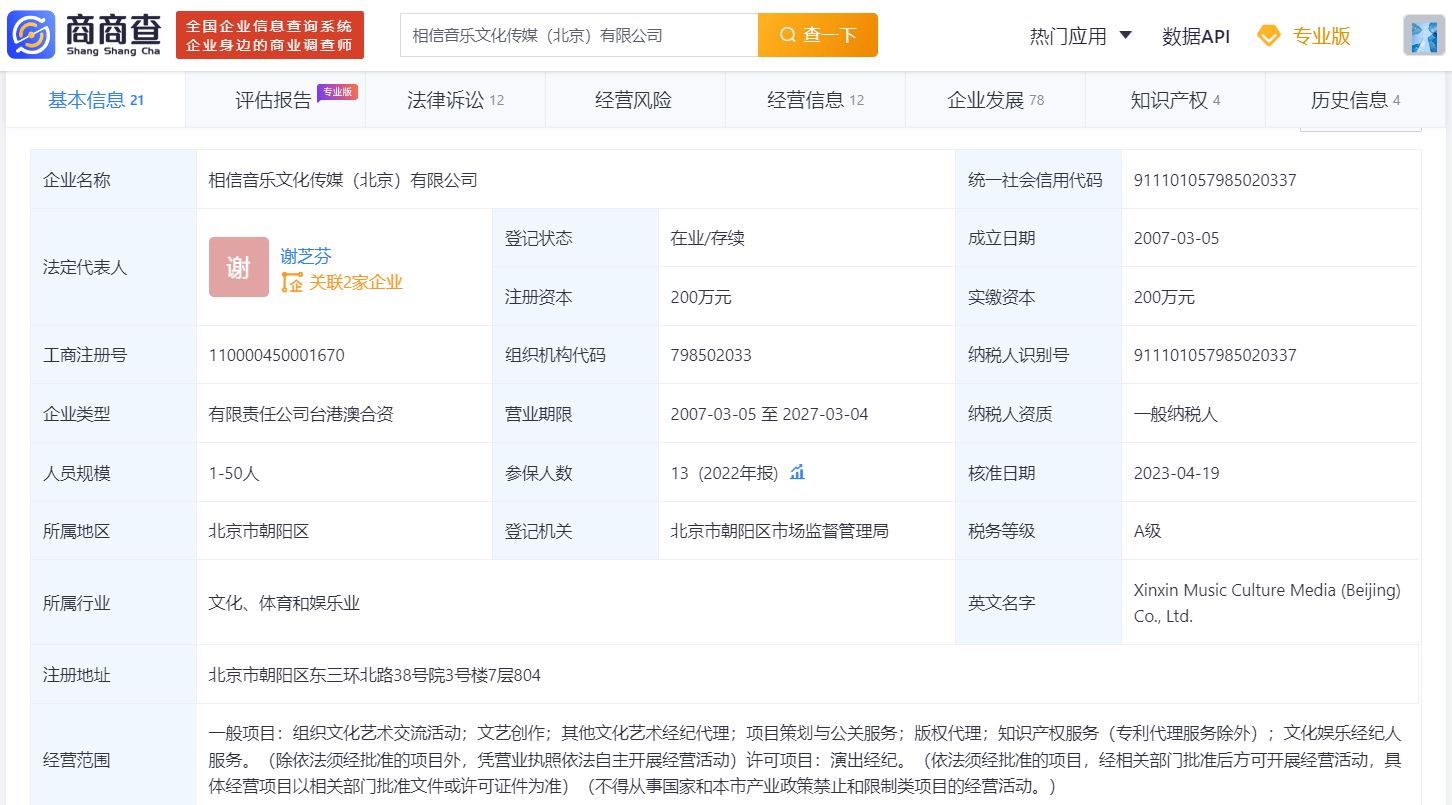Screen dimensions: 1452x805
Task: Click the registration status 在业/存续
Action: (x=707, y=238)
